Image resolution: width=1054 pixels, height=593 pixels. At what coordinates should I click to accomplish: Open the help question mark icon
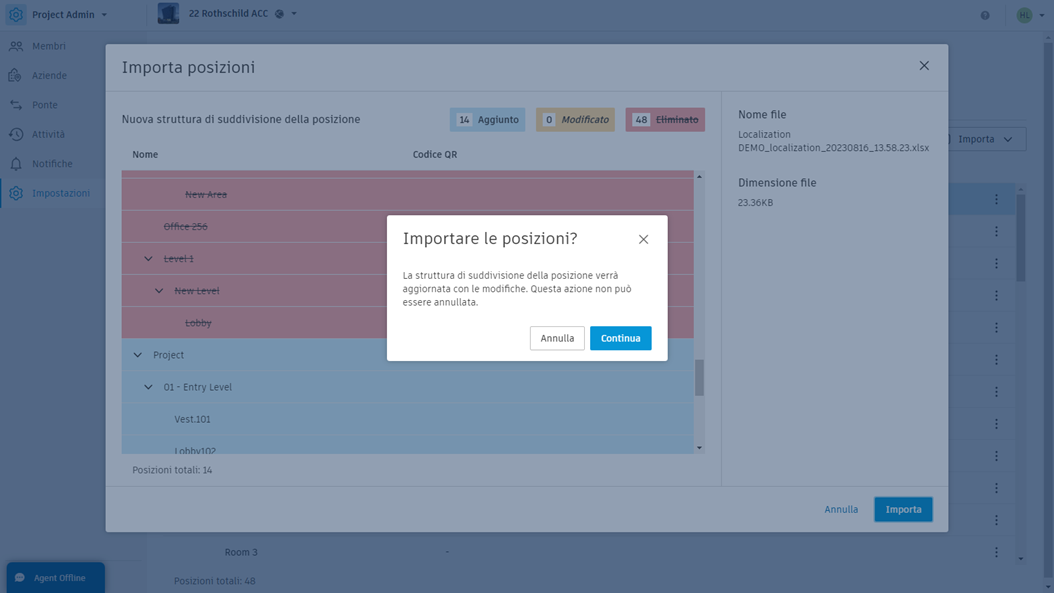click(985, 15)
